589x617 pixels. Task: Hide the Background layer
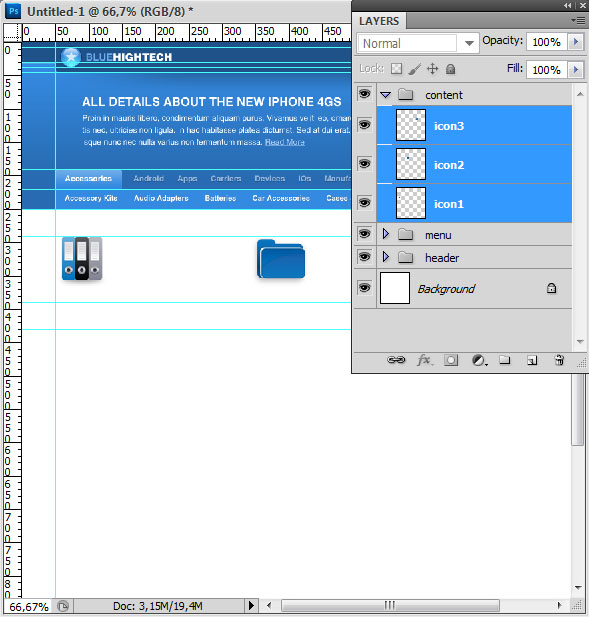click(365, 287)
